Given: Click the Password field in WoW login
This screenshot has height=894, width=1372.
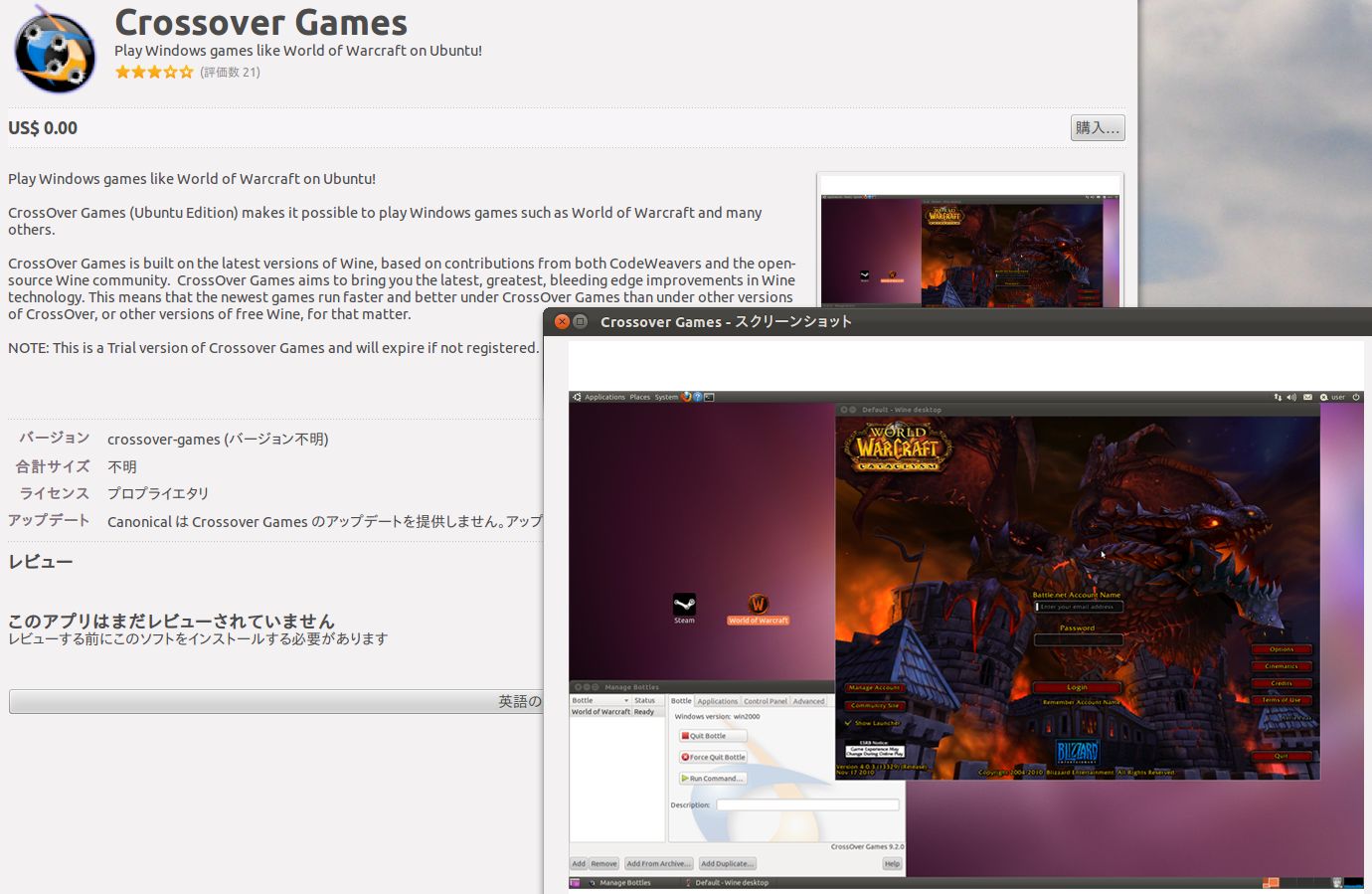Looking at the screenshot, I should point(1078,640).
